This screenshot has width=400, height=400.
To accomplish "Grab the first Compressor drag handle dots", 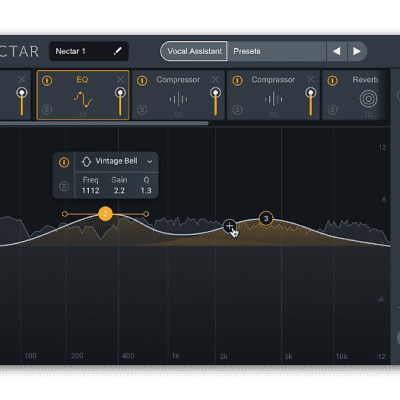I will [178, 115].
